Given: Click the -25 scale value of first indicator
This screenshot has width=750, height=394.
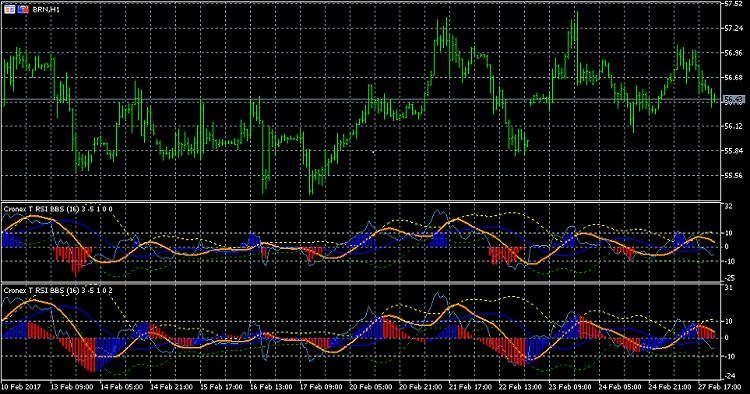Looking at the screenshot, I should 730,278.
